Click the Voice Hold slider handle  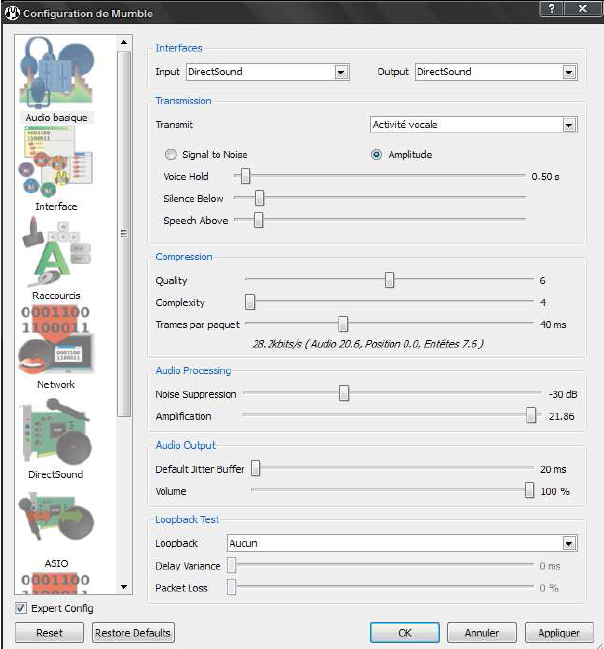[245, 176]
